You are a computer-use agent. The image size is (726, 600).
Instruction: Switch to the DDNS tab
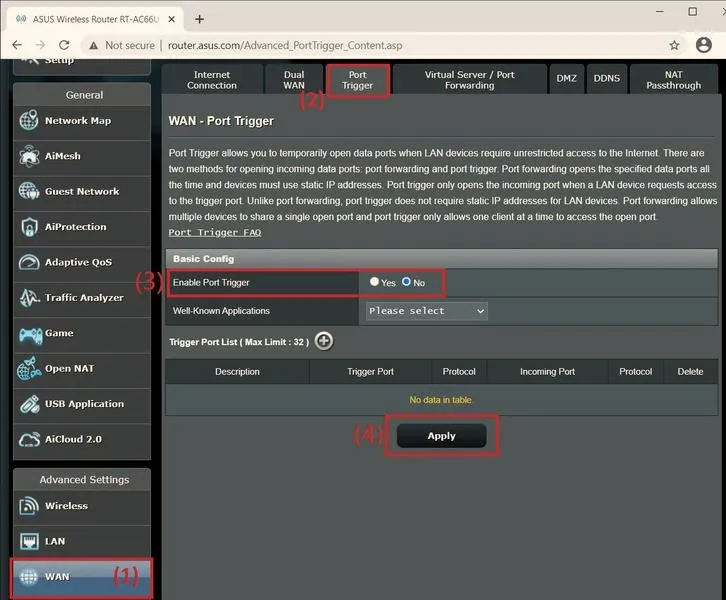[607, 79]
